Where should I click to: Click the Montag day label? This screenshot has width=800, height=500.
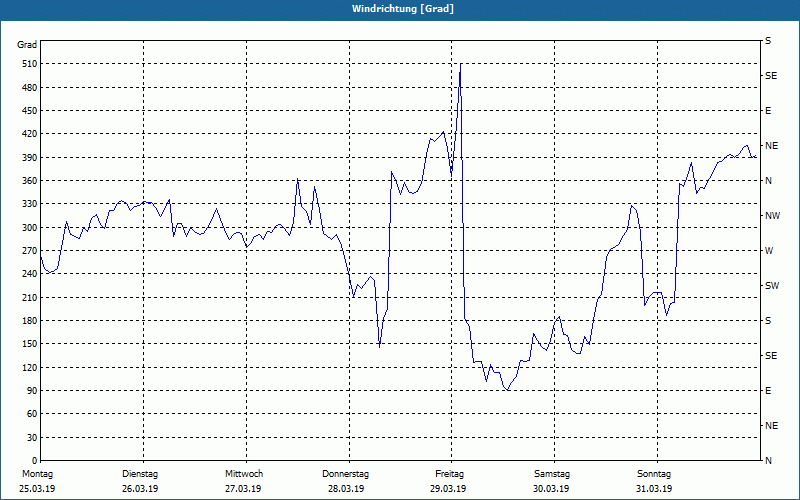click(x=37, y=474)
